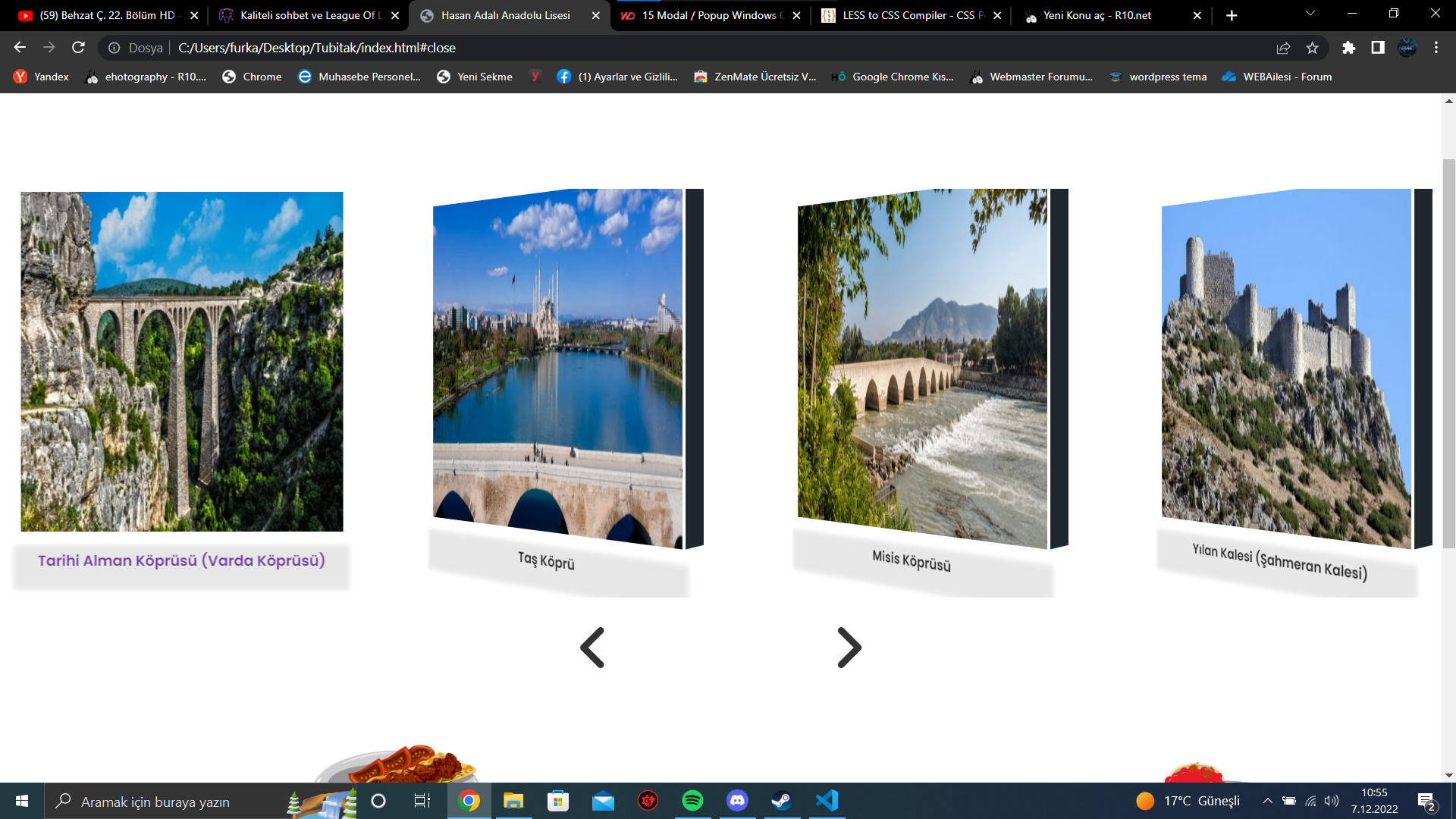Viewport: 1456px width, 819px height.
Task: Launch Discord from the taskbar
Action: coord(737,801)
